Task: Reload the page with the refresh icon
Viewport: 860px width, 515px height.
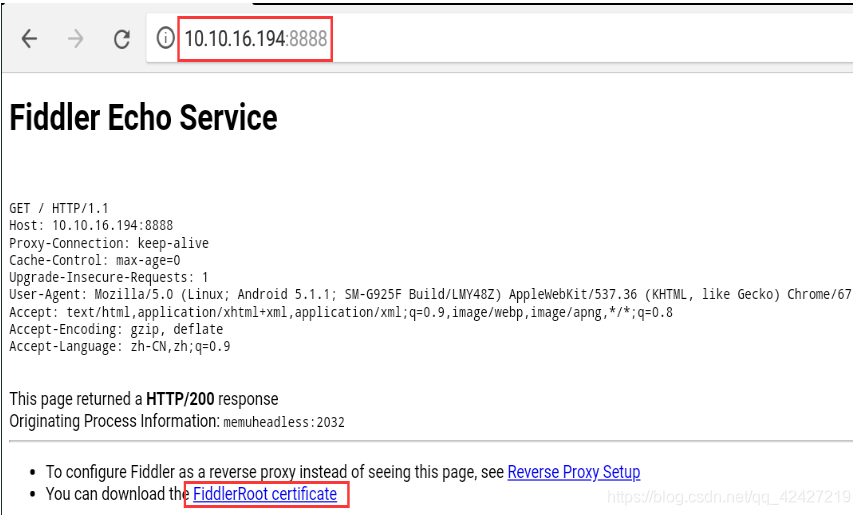Action: point(122,39)
